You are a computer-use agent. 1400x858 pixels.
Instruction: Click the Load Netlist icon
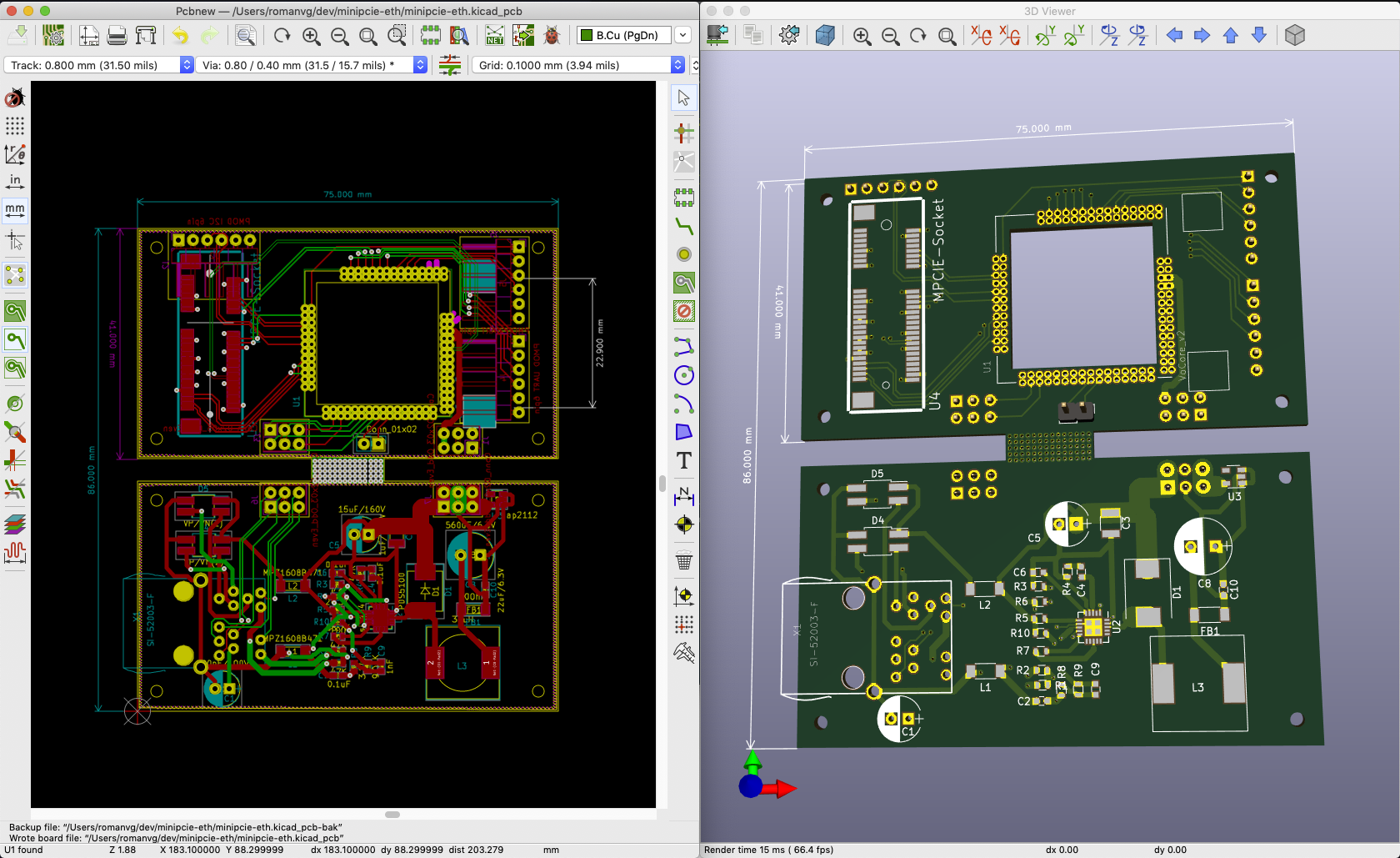coord(495,35)
